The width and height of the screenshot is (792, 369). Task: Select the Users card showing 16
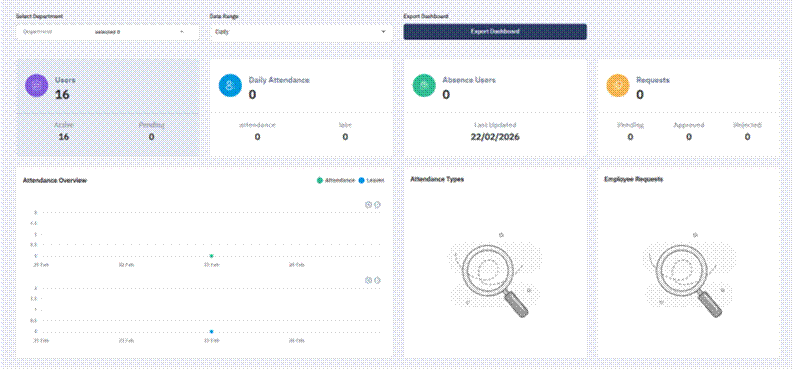point(108,108)
